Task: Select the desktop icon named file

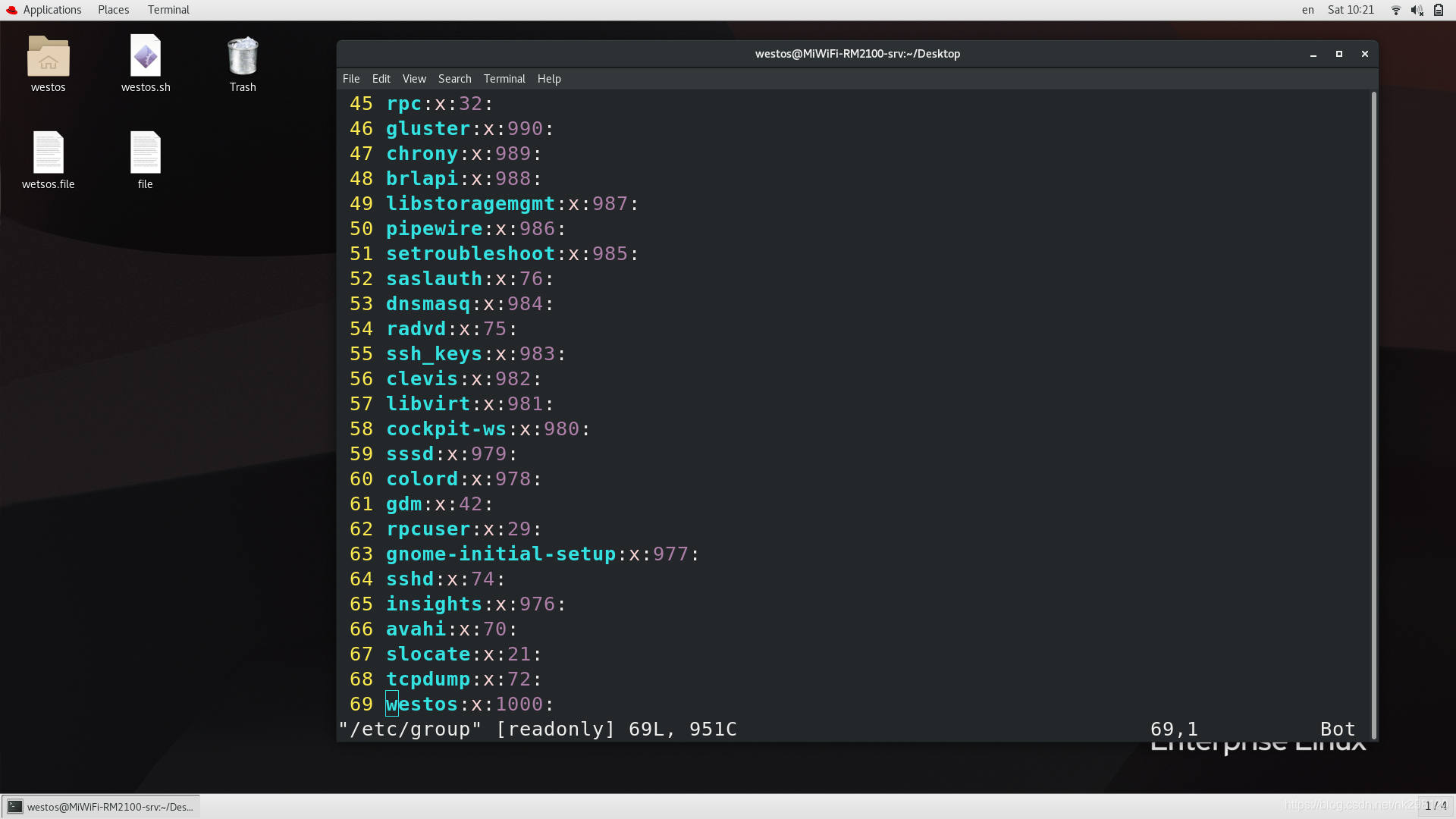Action: (x=146, y=152)
